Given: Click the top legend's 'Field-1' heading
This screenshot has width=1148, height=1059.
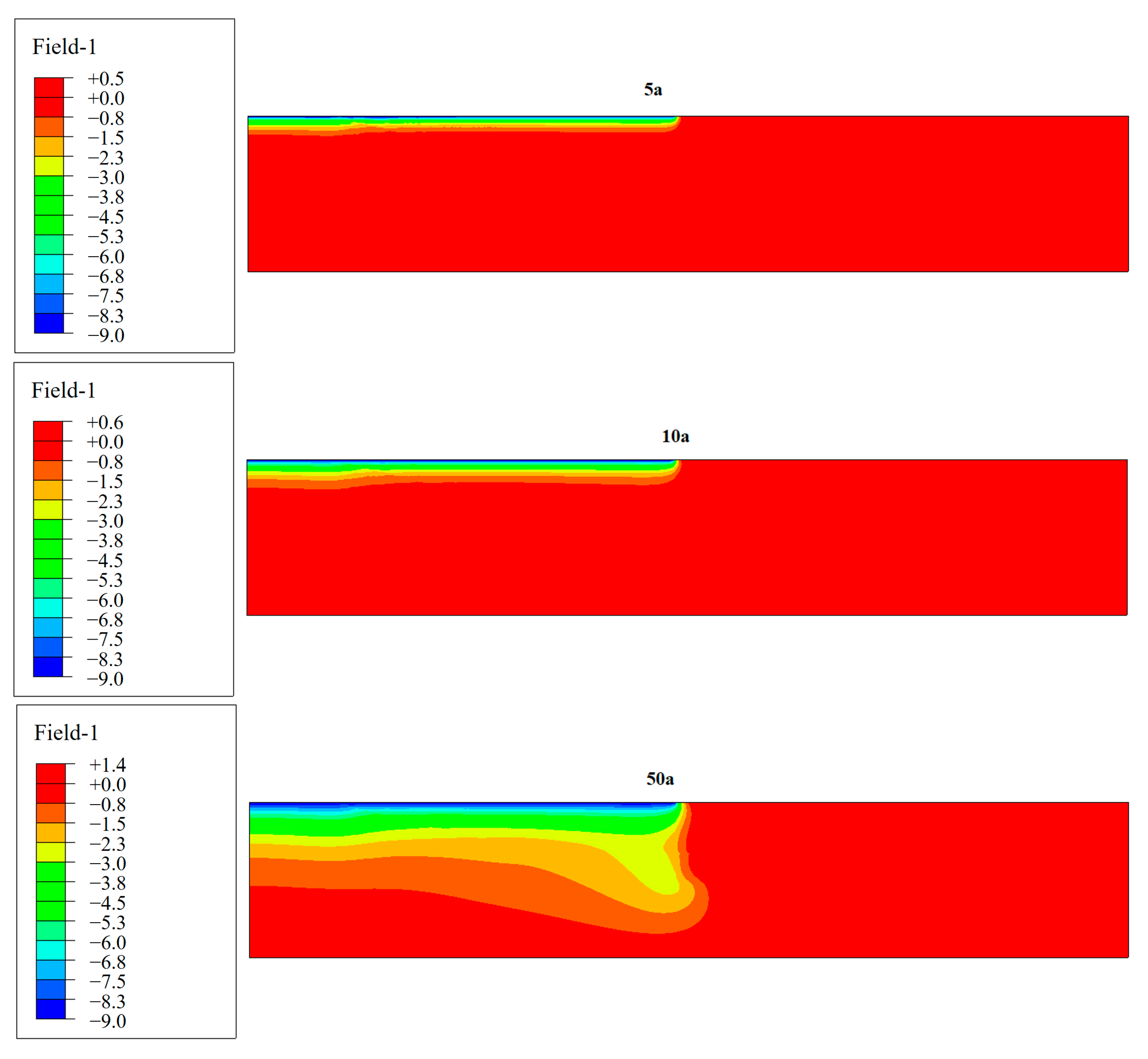Looking at the screenshot, I should 64,47.
